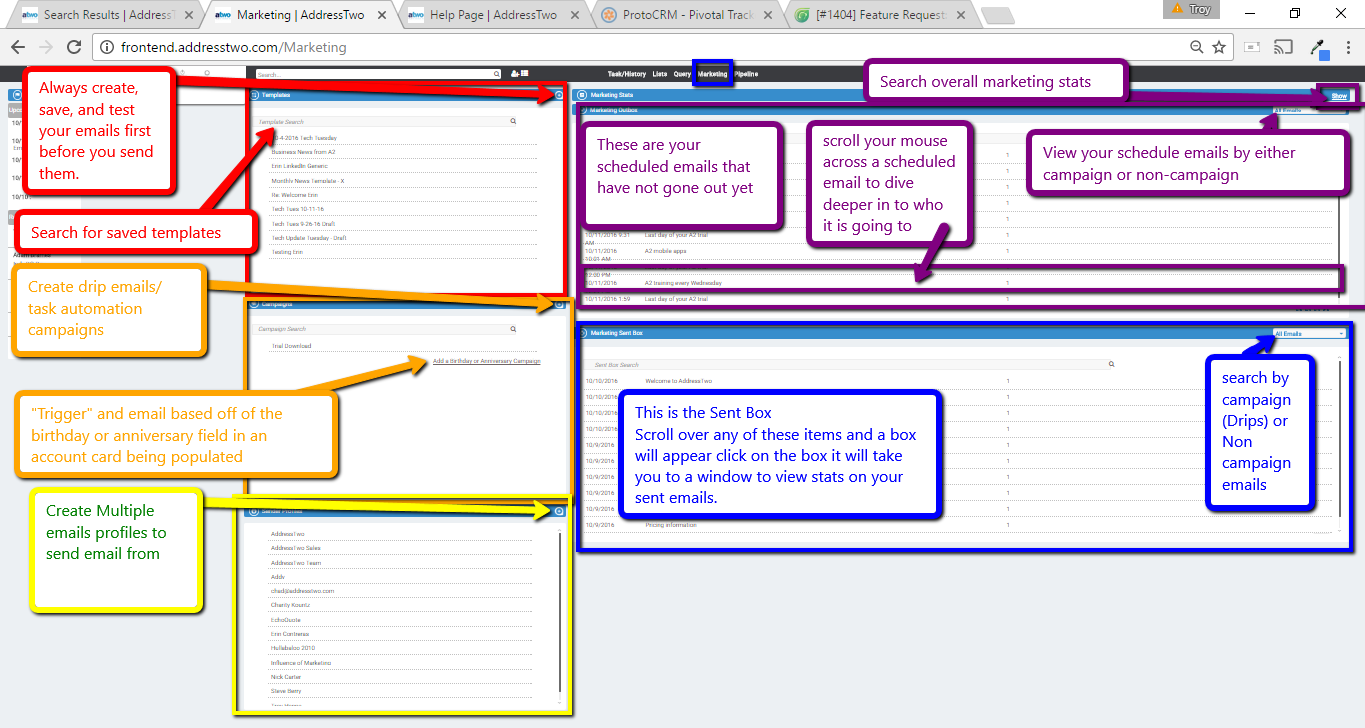This screenshot has width=1365, height=728.
Task: Select the Steve Berry sender profile
Action: click(285, 691)
